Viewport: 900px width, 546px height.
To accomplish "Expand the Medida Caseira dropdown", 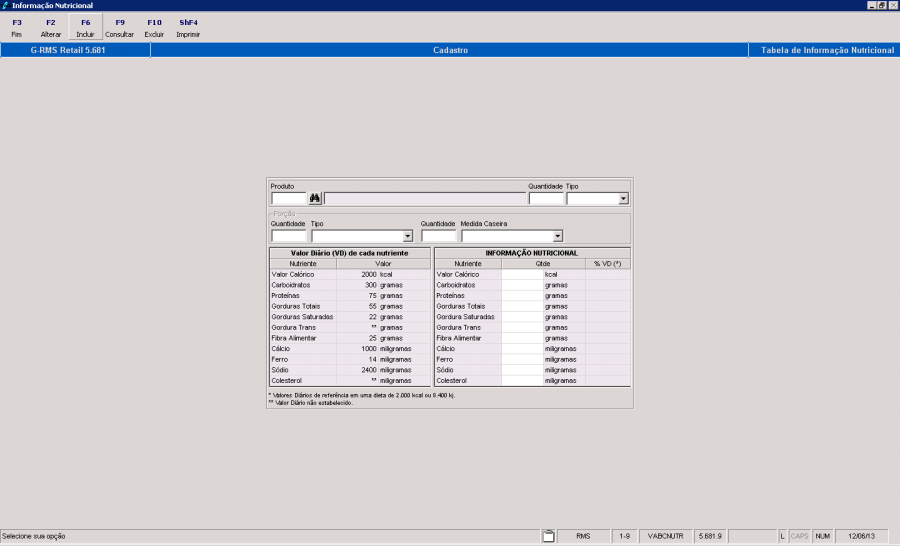I will pos(557,236).
